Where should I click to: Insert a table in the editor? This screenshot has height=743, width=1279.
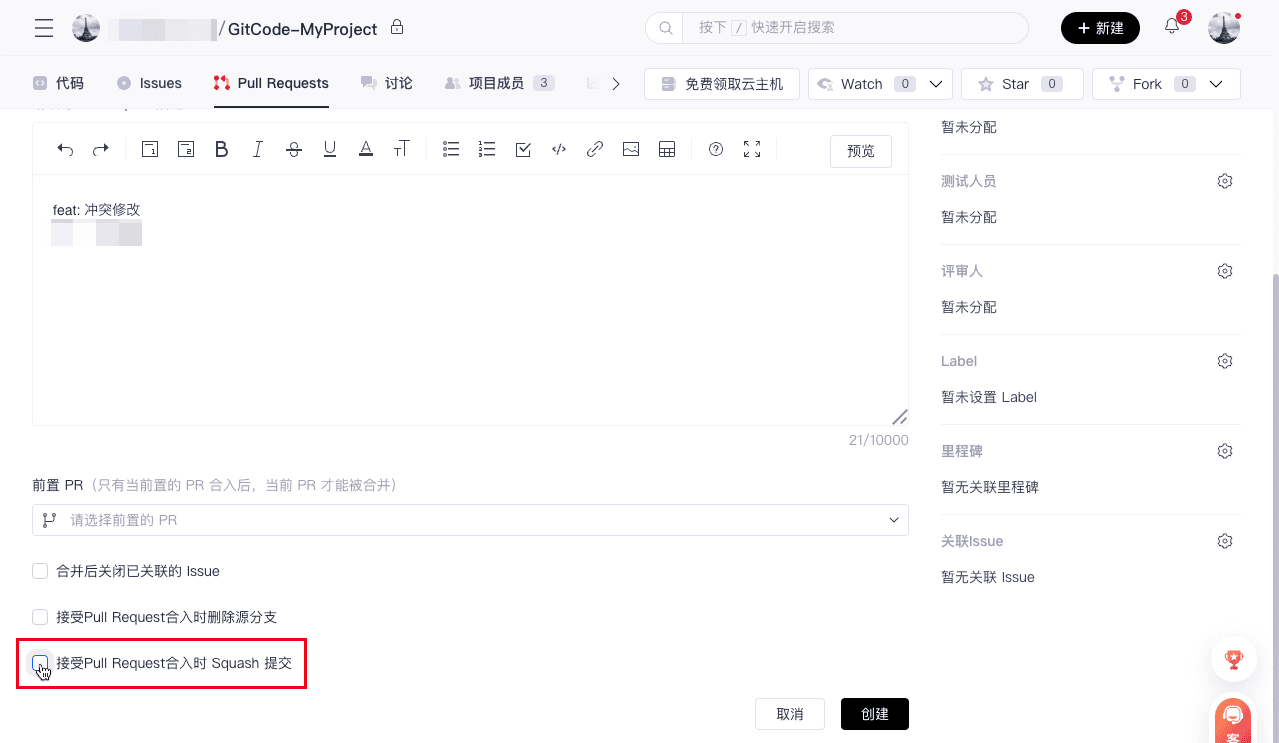[x=667, y=150]
